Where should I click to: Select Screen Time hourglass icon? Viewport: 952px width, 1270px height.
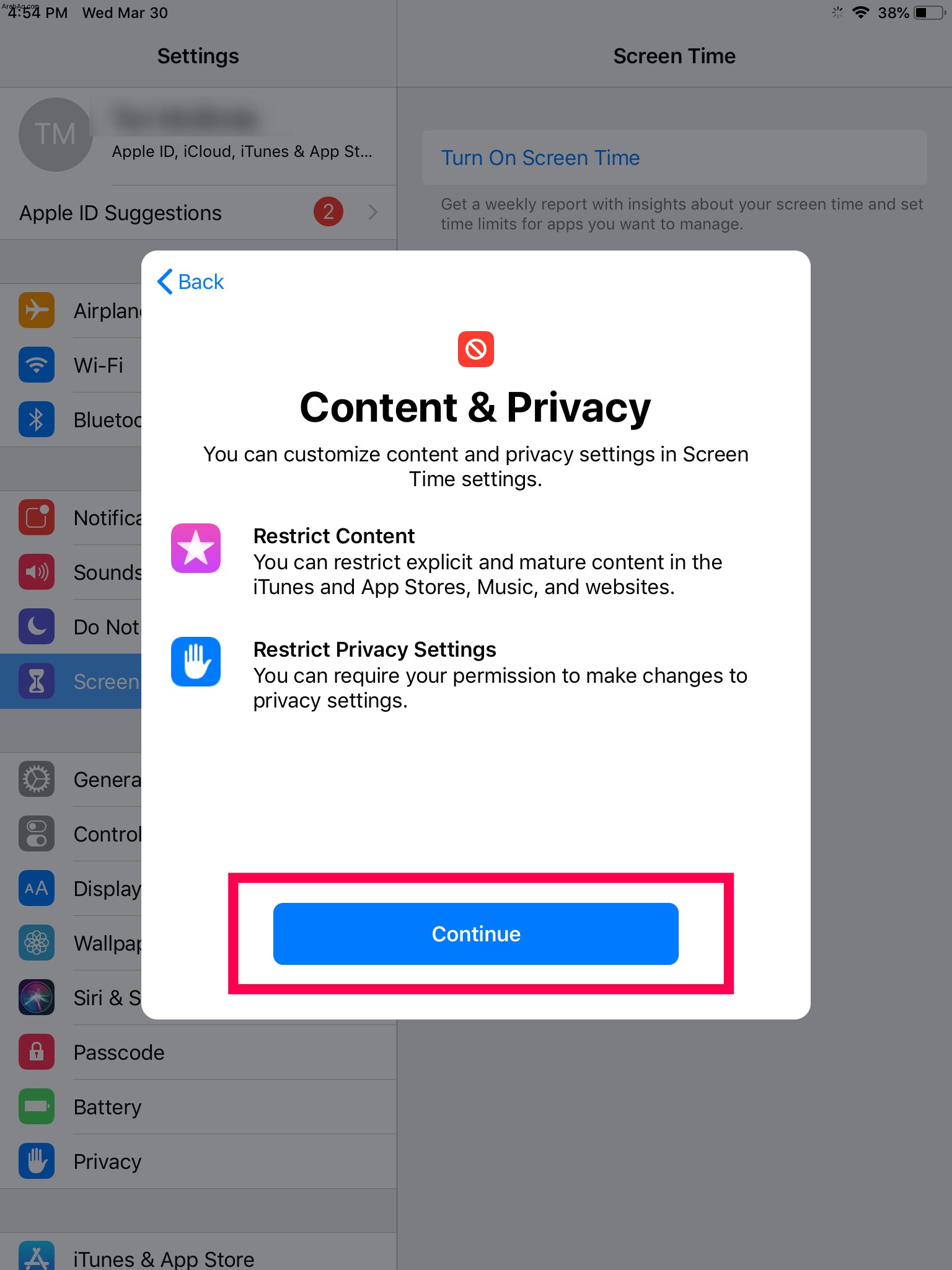point(37,681)
